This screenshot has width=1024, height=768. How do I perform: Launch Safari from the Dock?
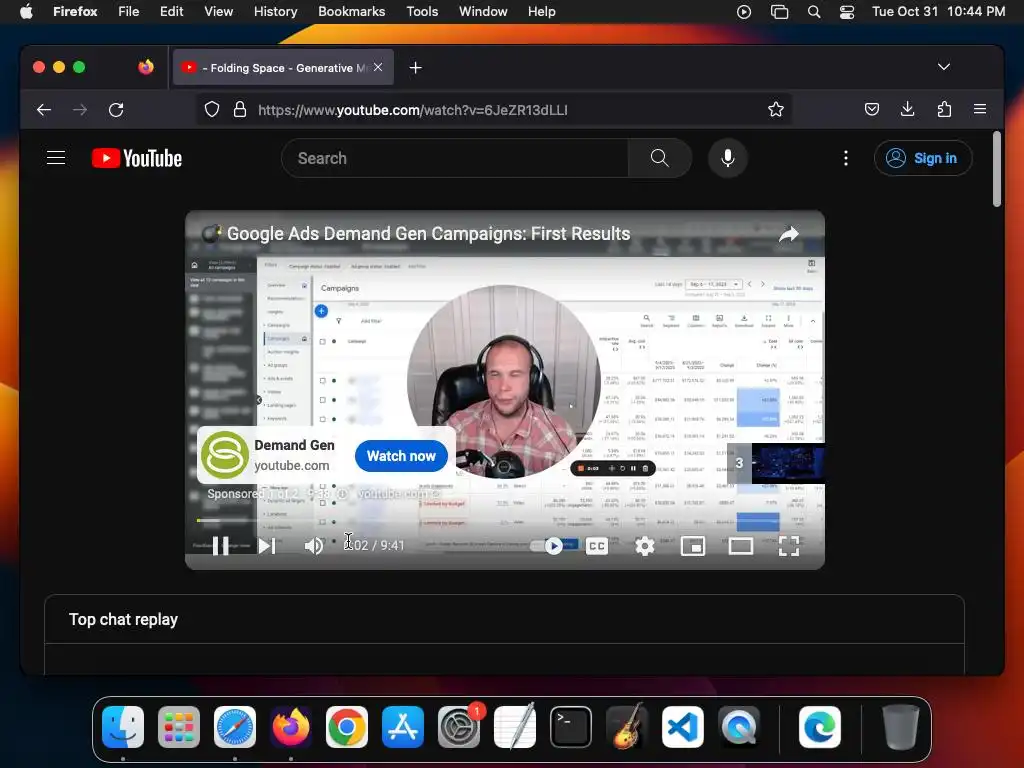tap(235, 727)
